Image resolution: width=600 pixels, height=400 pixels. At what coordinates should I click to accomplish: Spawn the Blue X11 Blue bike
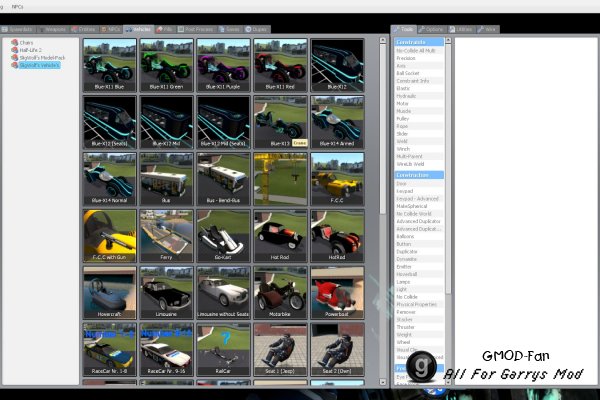pos(109,65)
